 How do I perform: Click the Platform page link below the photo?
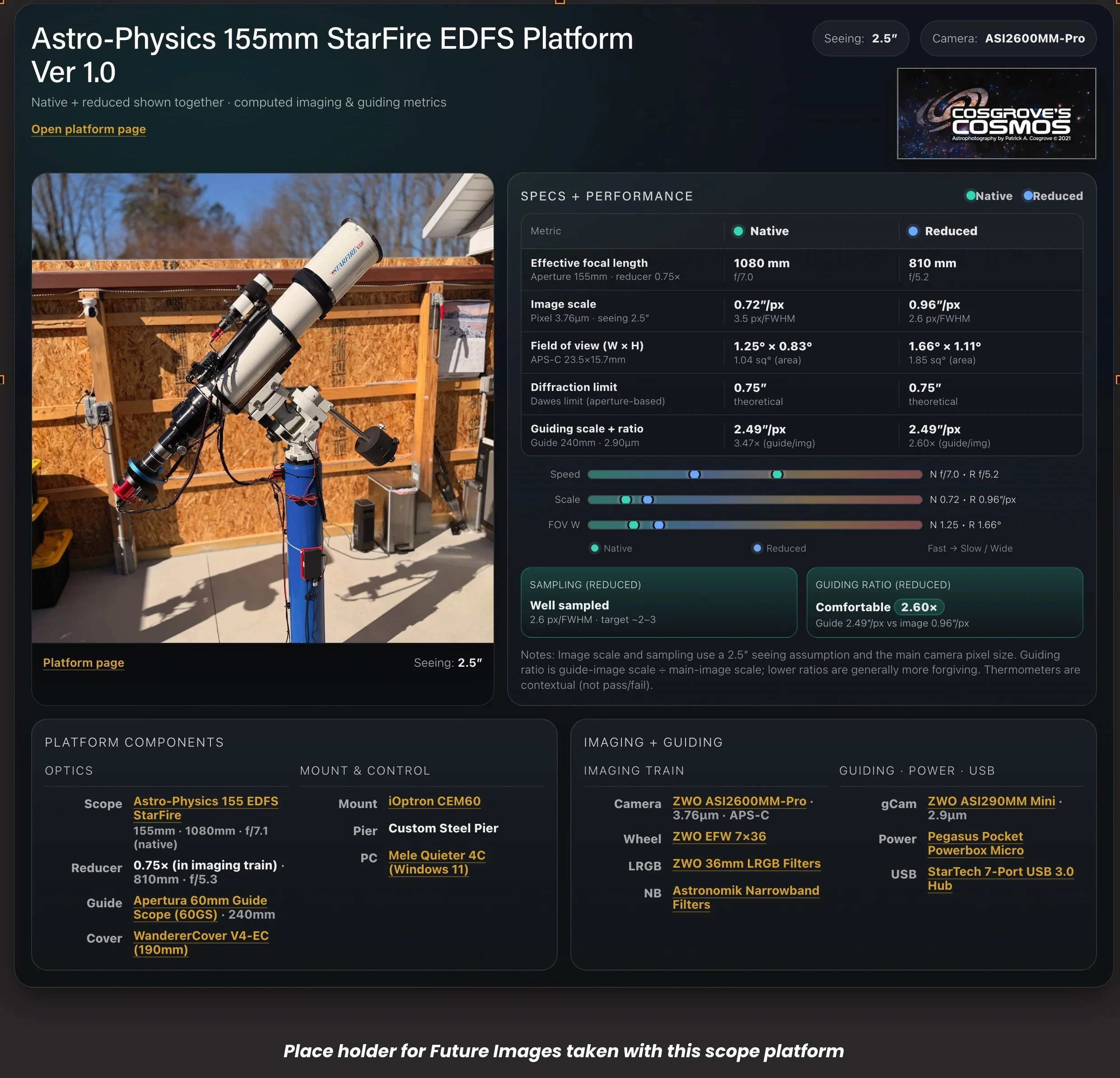coord(84,663)
